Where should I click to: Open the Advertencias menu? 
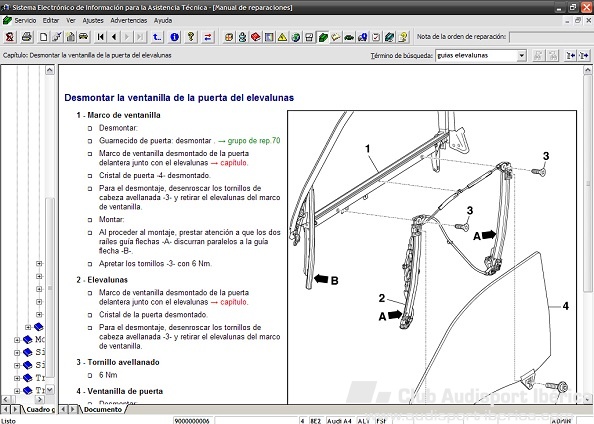128,20
